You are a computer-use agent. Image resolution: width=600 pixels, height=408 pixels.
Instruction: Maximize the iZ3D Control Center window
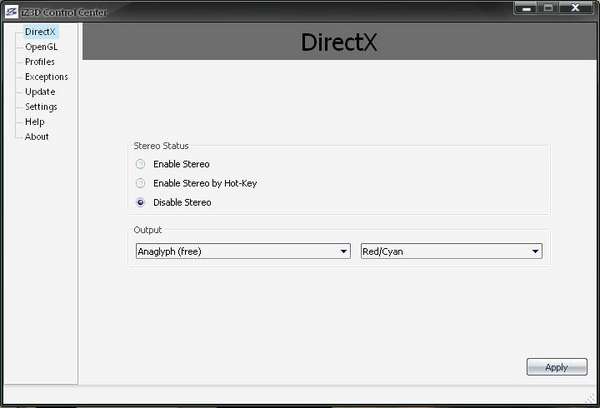[548, 8]
